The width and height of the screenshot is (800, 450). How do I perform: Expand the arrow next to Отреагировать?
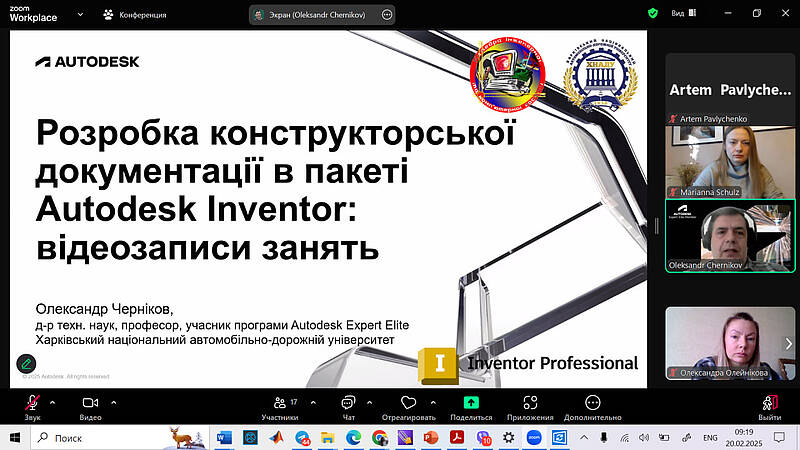pyautogui.click(x=433, y=403)
